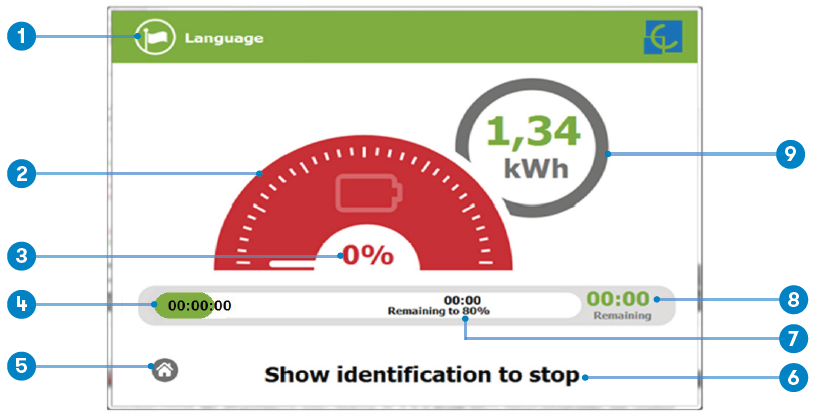Click callout marker number 9
The height and width of the screenshot is (416, 820).
point(791,154)
